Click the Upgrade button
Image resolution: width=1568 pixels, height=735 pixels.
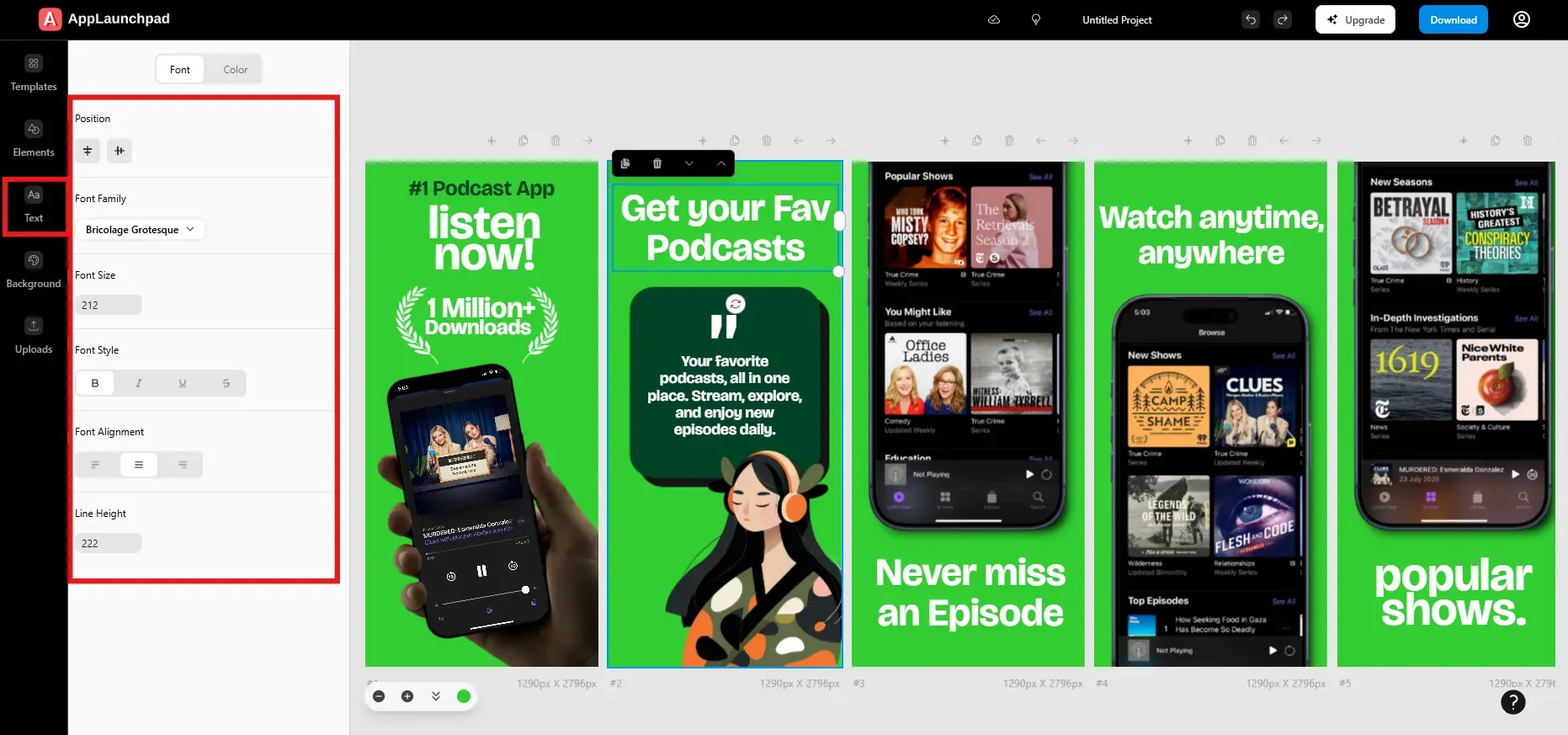pyautogui.click(x=1355, y=19)
